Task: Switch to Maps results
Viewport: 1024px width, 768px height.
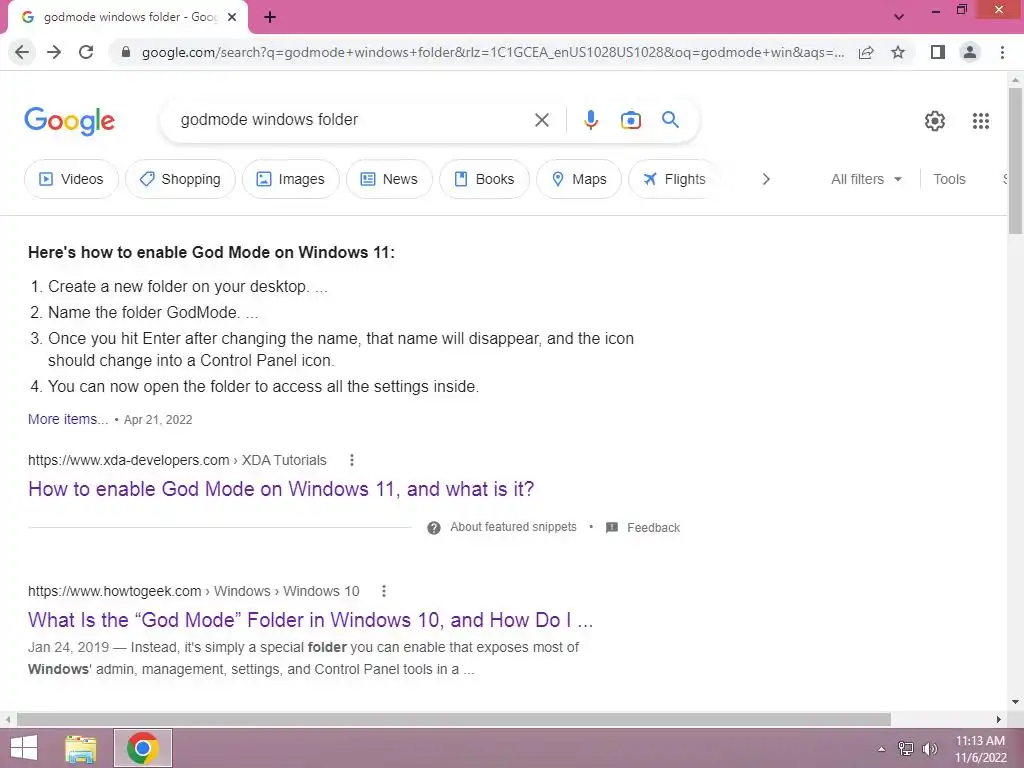Action: (579, 179)
